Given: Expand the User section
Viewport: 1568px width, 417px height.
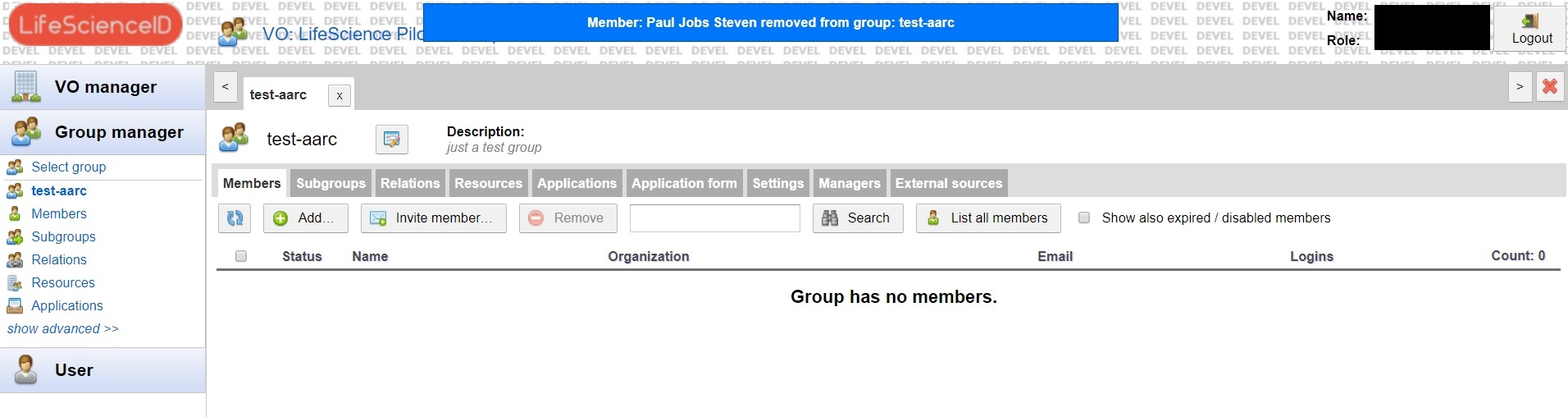Looking at the screenshot, I should (x=103, y=370).
